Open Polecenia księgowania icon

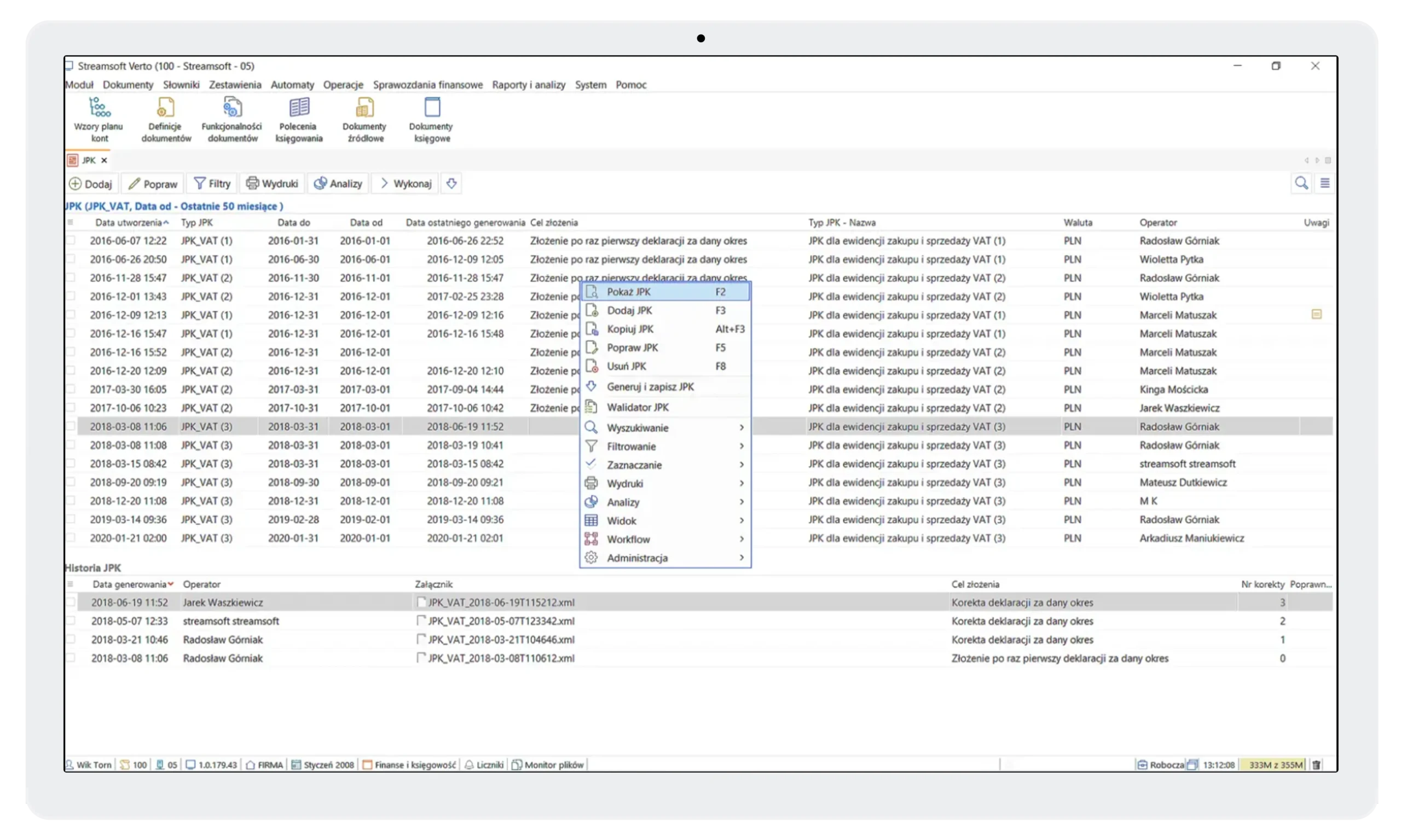[x=299, y=108]
